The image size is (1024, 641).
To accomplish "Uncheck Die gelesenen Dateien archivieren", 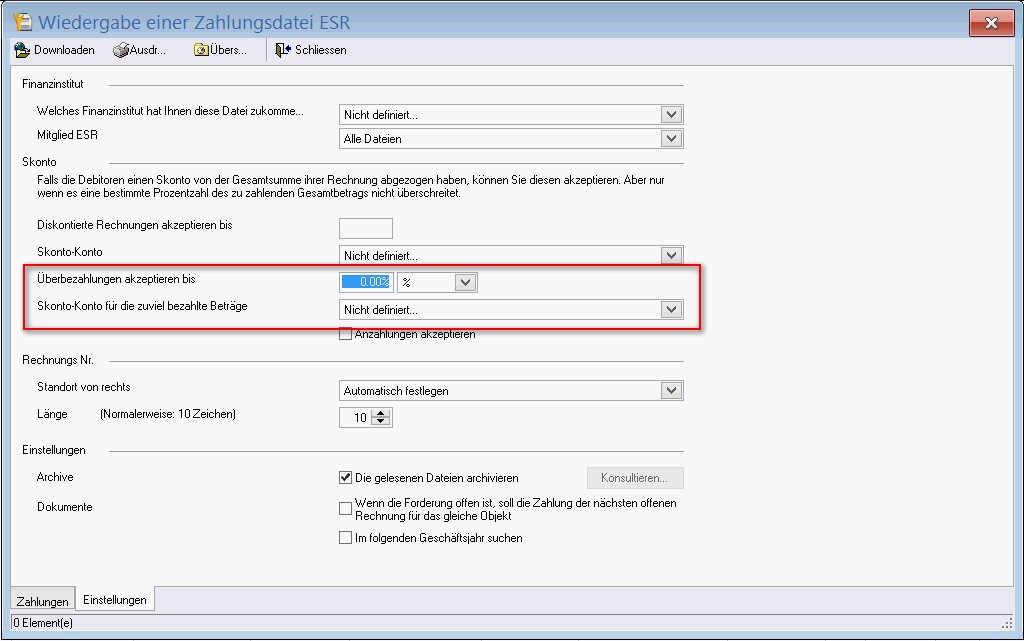I will [x=346, y=478].
